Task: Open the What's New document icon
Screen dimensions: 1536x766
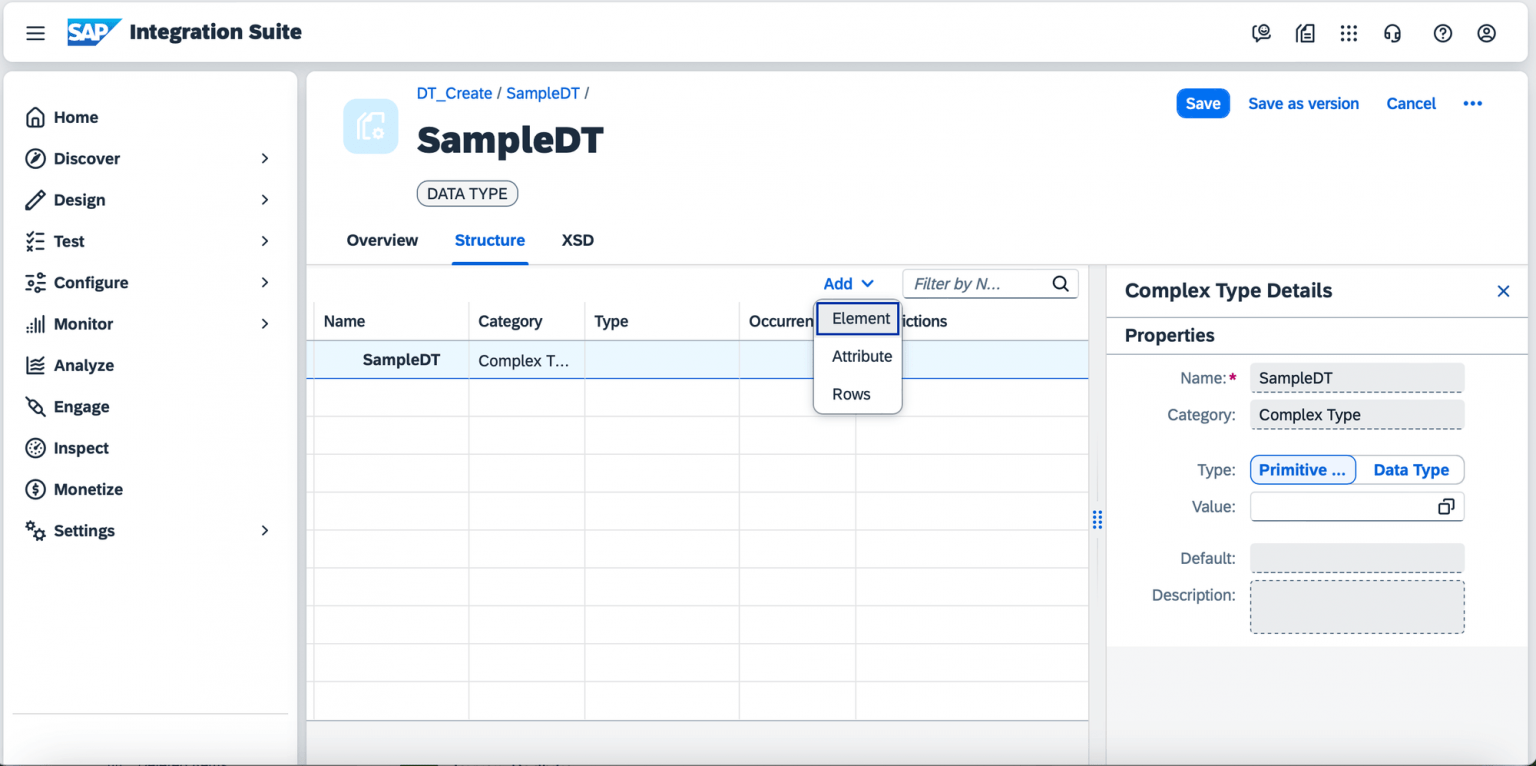Action: pos(1305,33)
